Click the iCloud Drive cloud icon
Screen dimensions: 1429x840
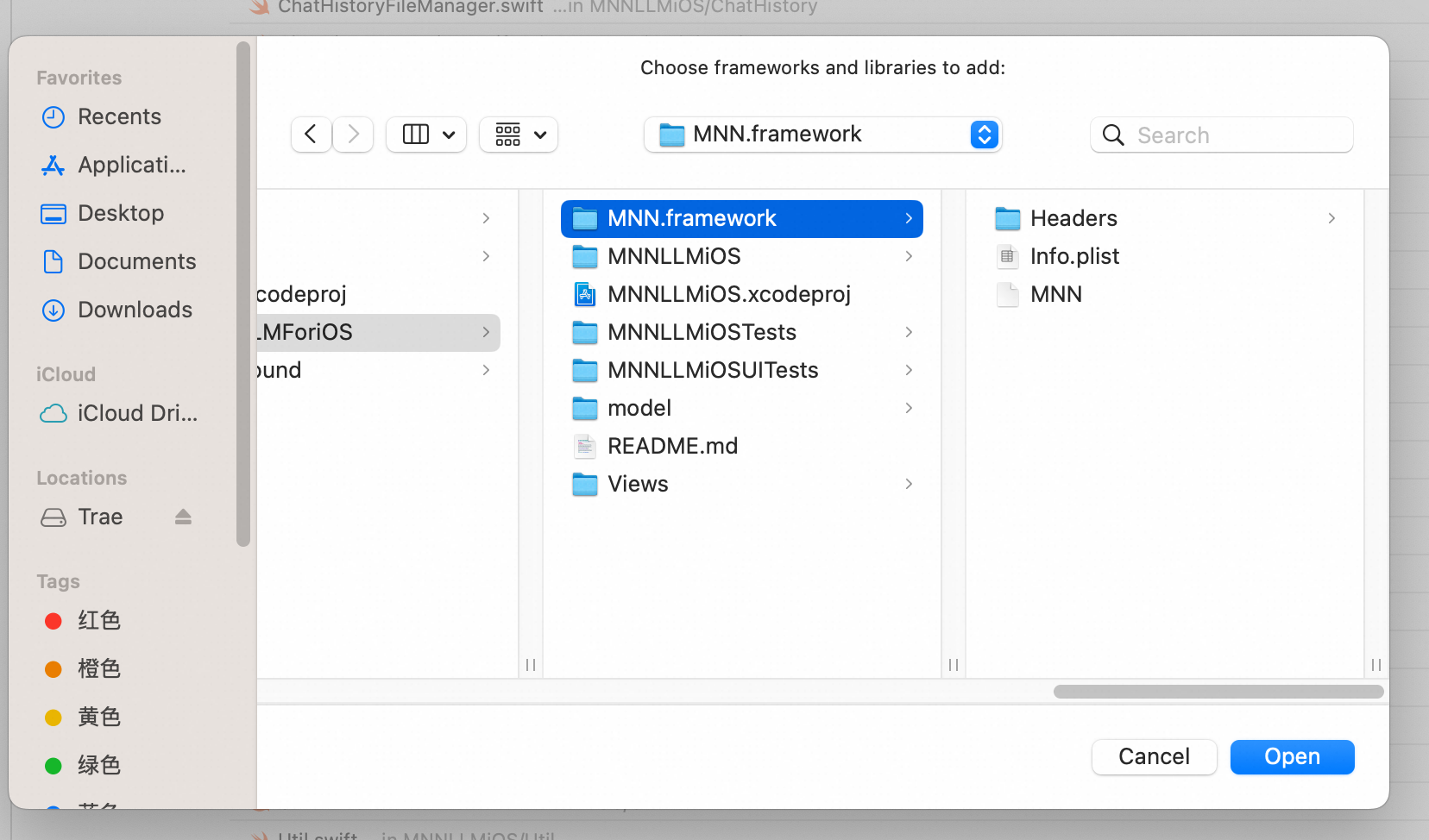pos(54,414)
